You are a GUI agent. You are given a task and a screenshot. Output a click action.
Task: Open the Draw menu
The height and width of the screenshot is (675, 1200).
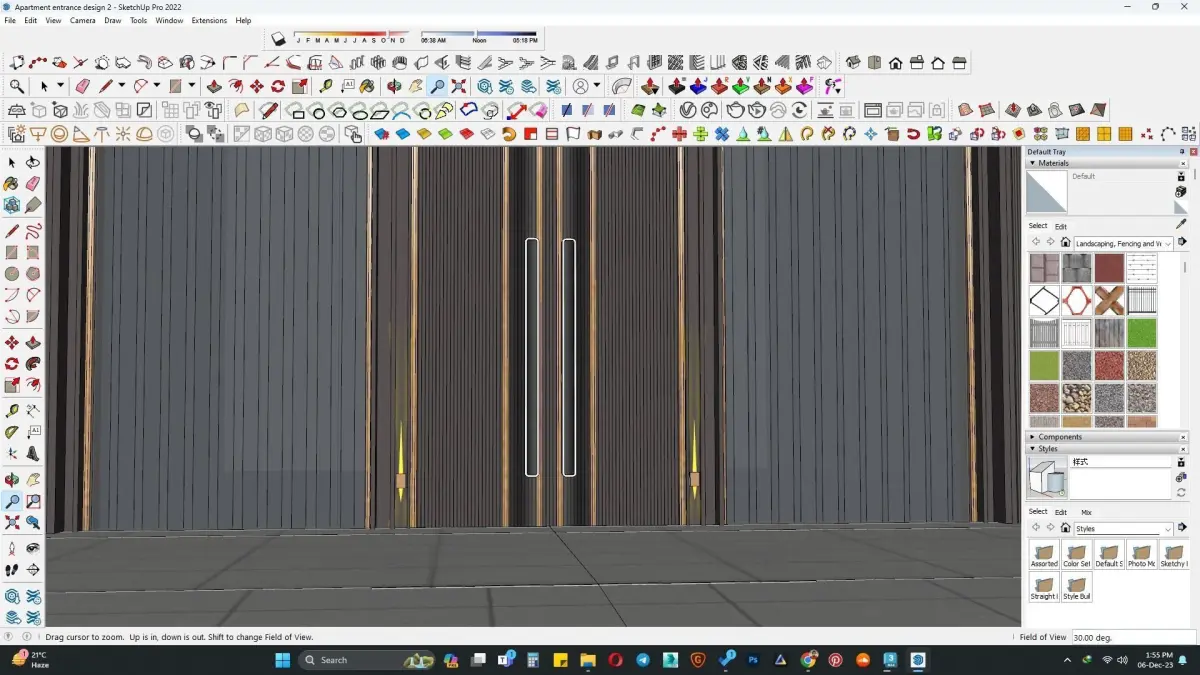pyautogui.click(x=113, y=20)
